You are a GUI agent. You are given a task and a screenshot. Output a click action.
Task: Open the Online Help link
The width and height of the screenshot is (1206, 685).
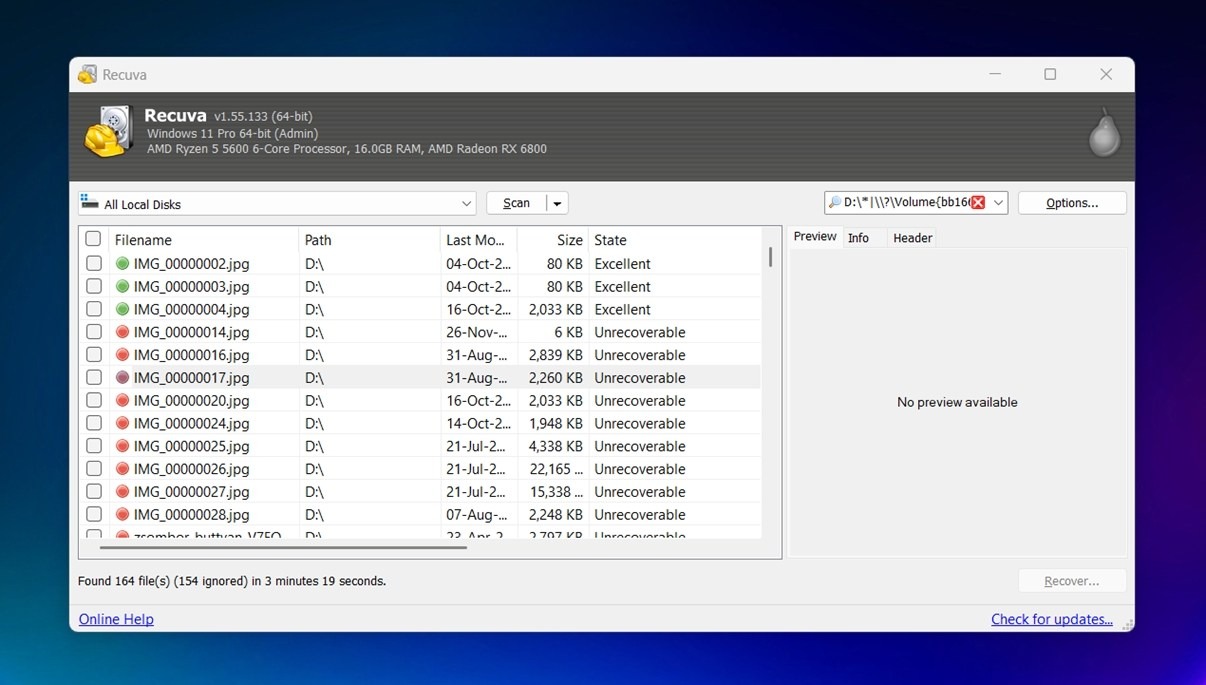point(116,619)
